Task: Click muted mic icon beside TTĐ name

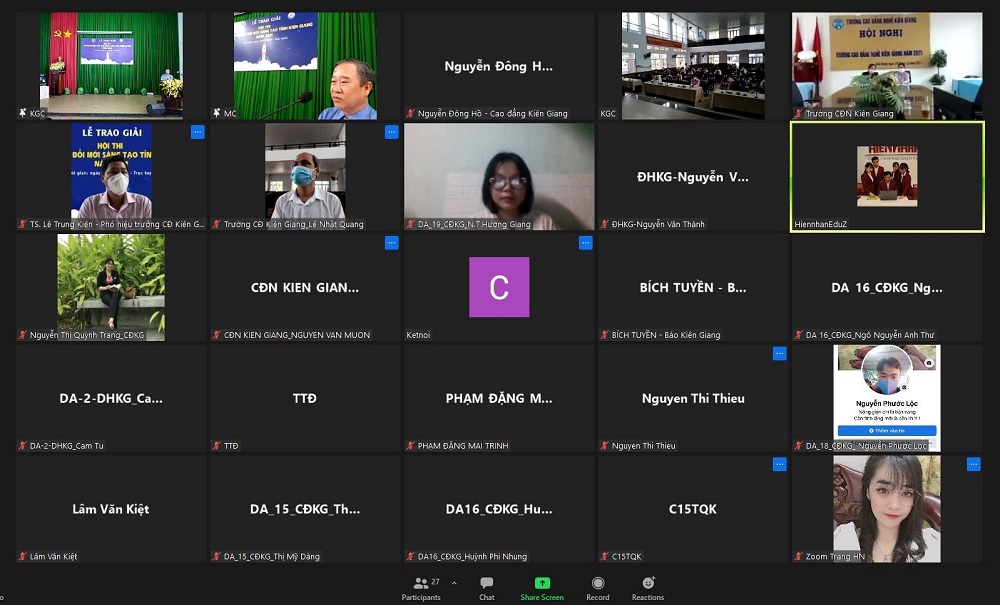Action: [x=217, y=446]
